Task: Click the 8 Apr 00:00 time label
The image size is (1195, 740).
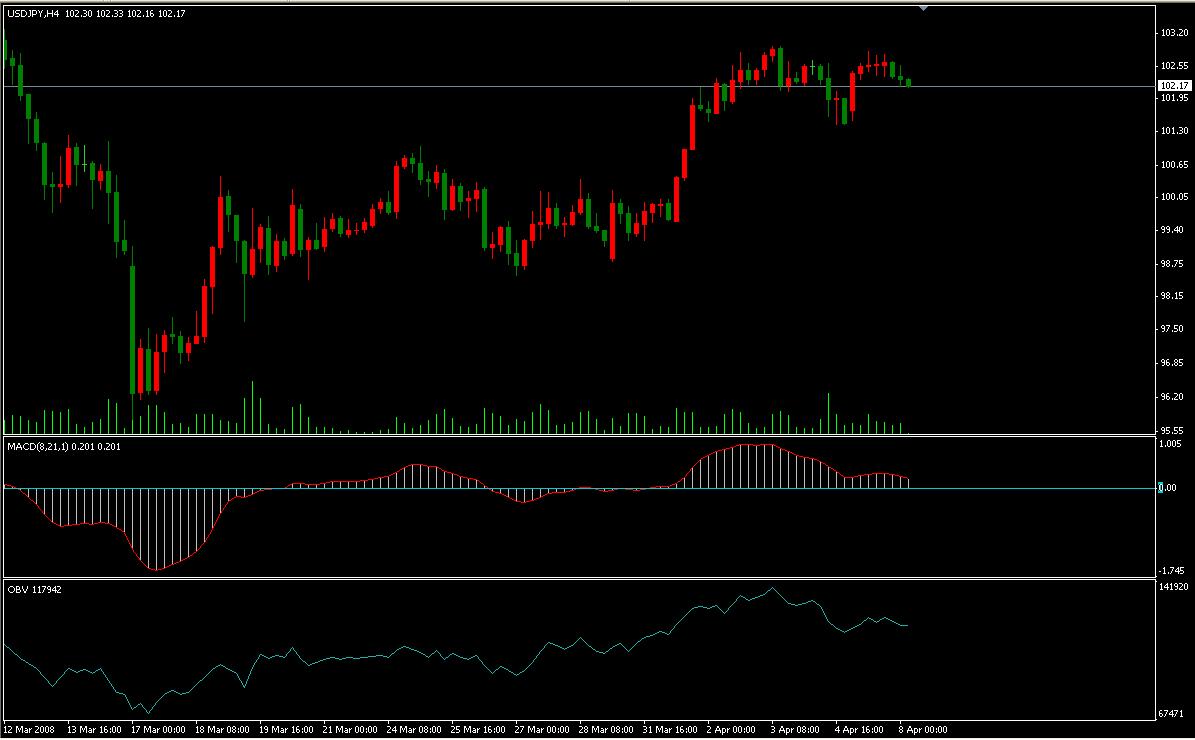Action: pos(923,730)
